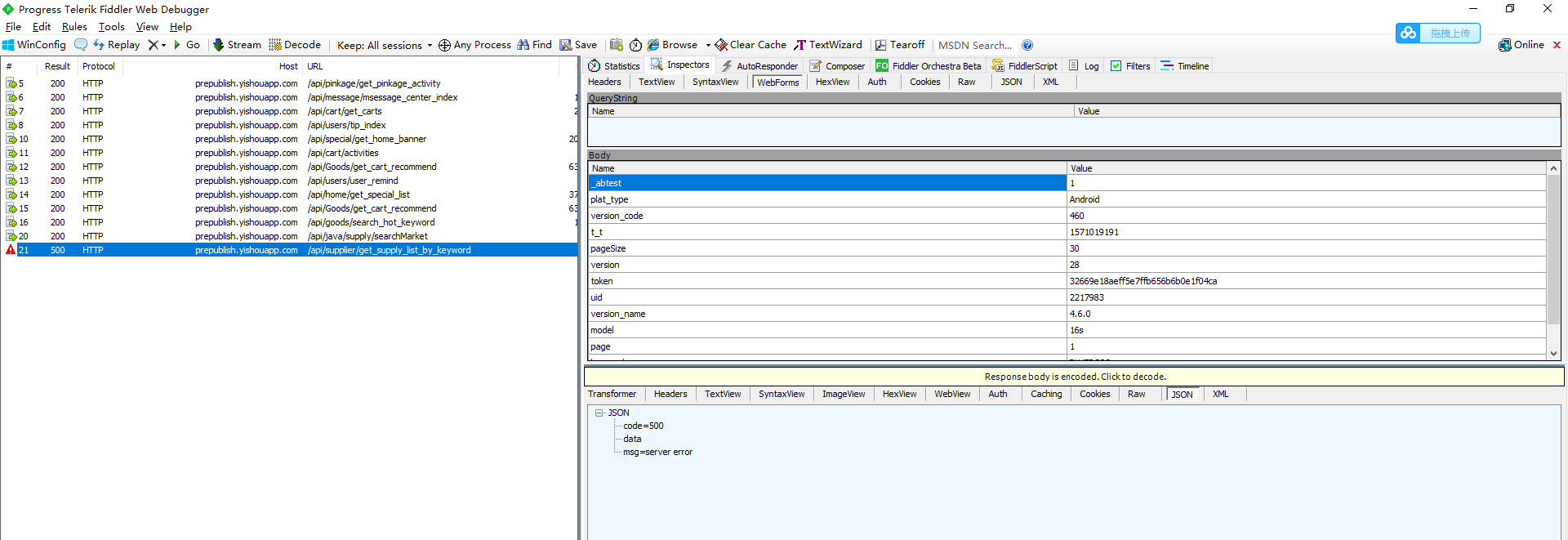
Task: Select the searchMarket session row
Action: pos(289,236)
